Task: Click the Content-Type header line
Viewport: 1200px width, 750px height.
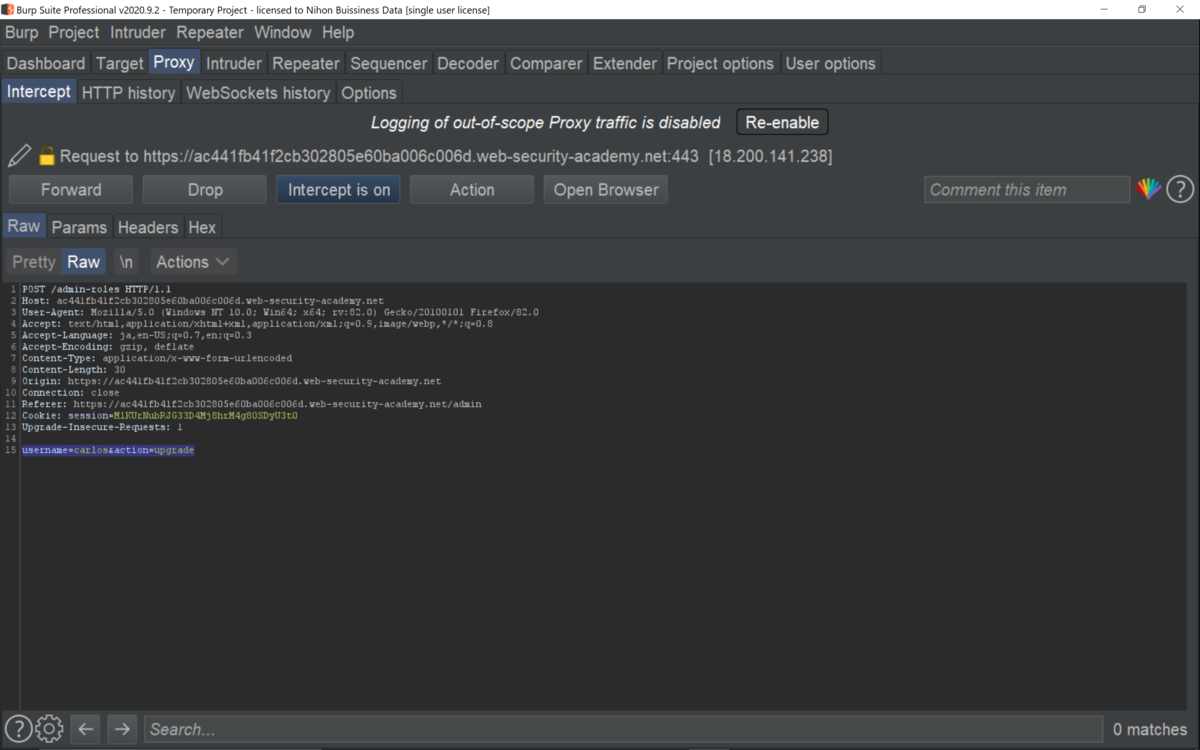Action: pos(157,358)
